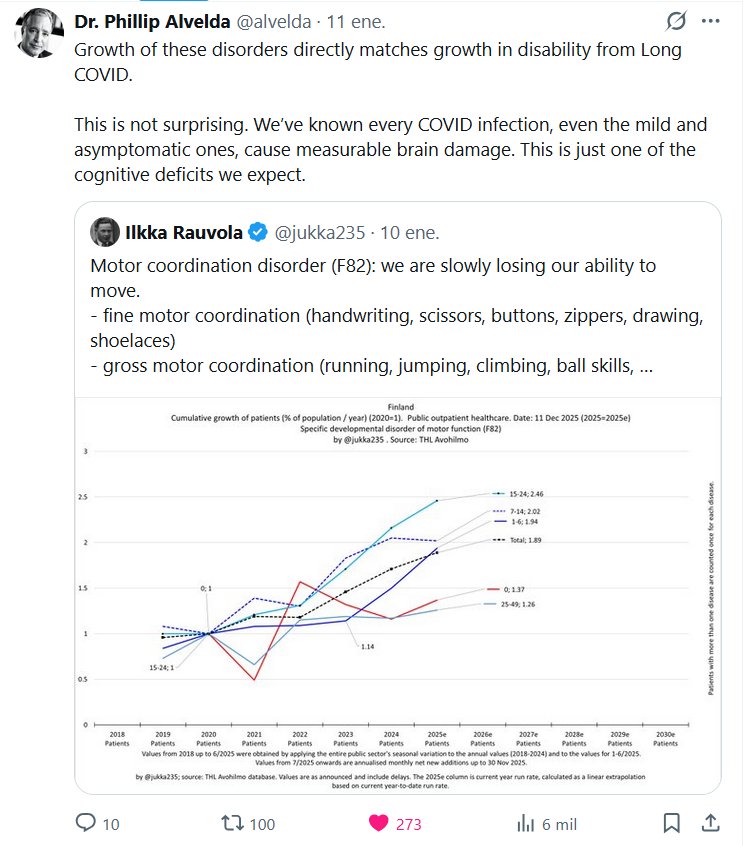
Task: Click the Ilkka Rauvola quoted author name
Action: [182, 232]
